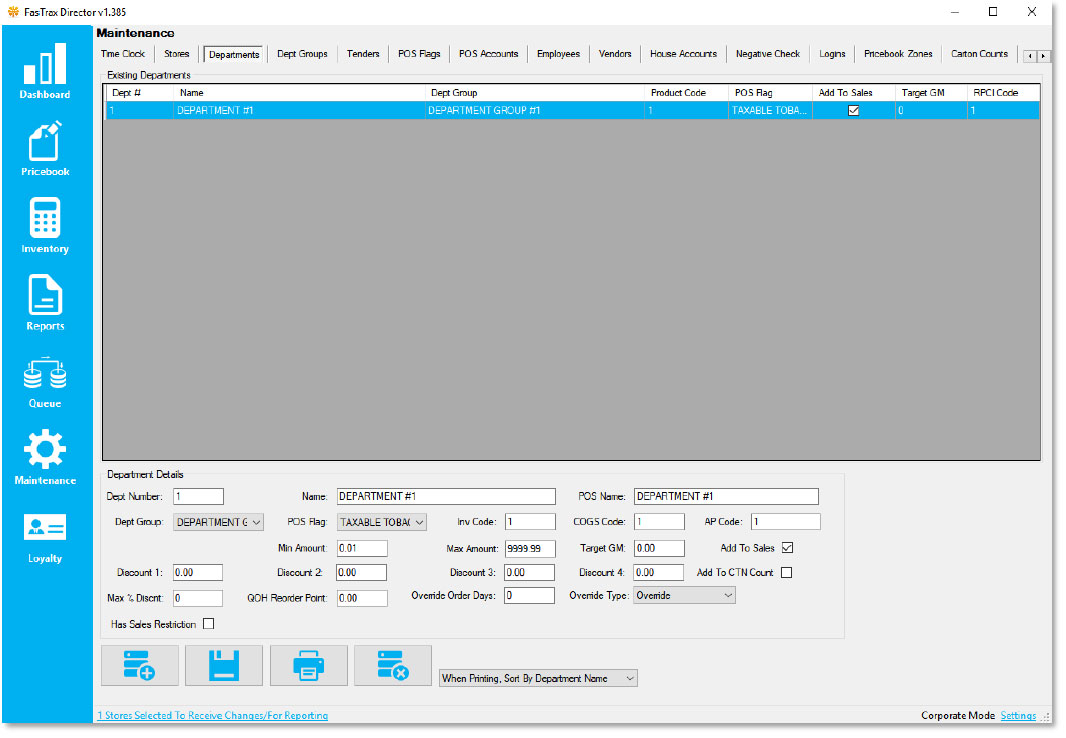Click the print departments button
The image size is (1066, 738).
(309, 665)
